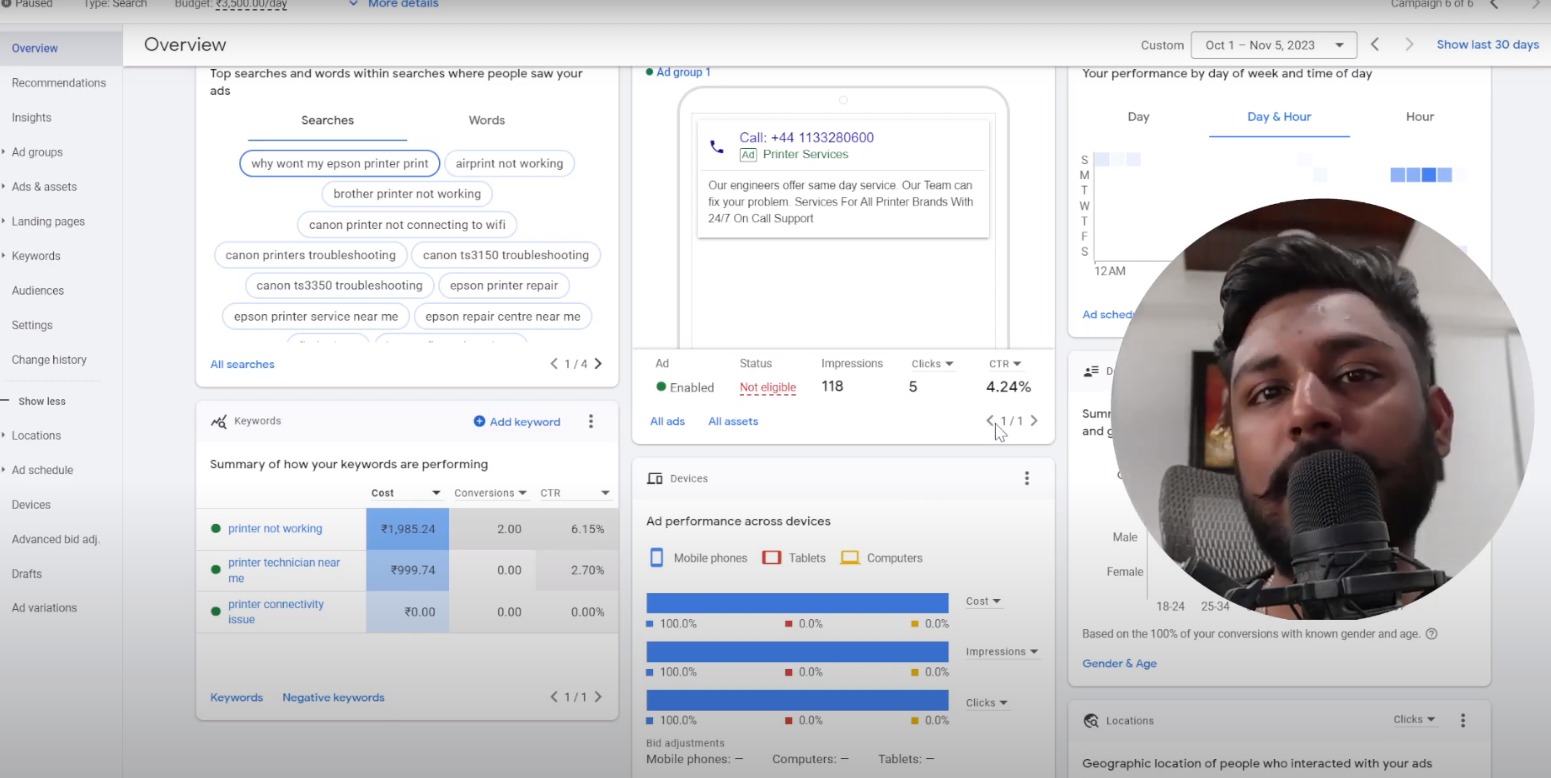Click the blue Cost bar for mobile phones
1551x778 pixels.
coord(796,603)
